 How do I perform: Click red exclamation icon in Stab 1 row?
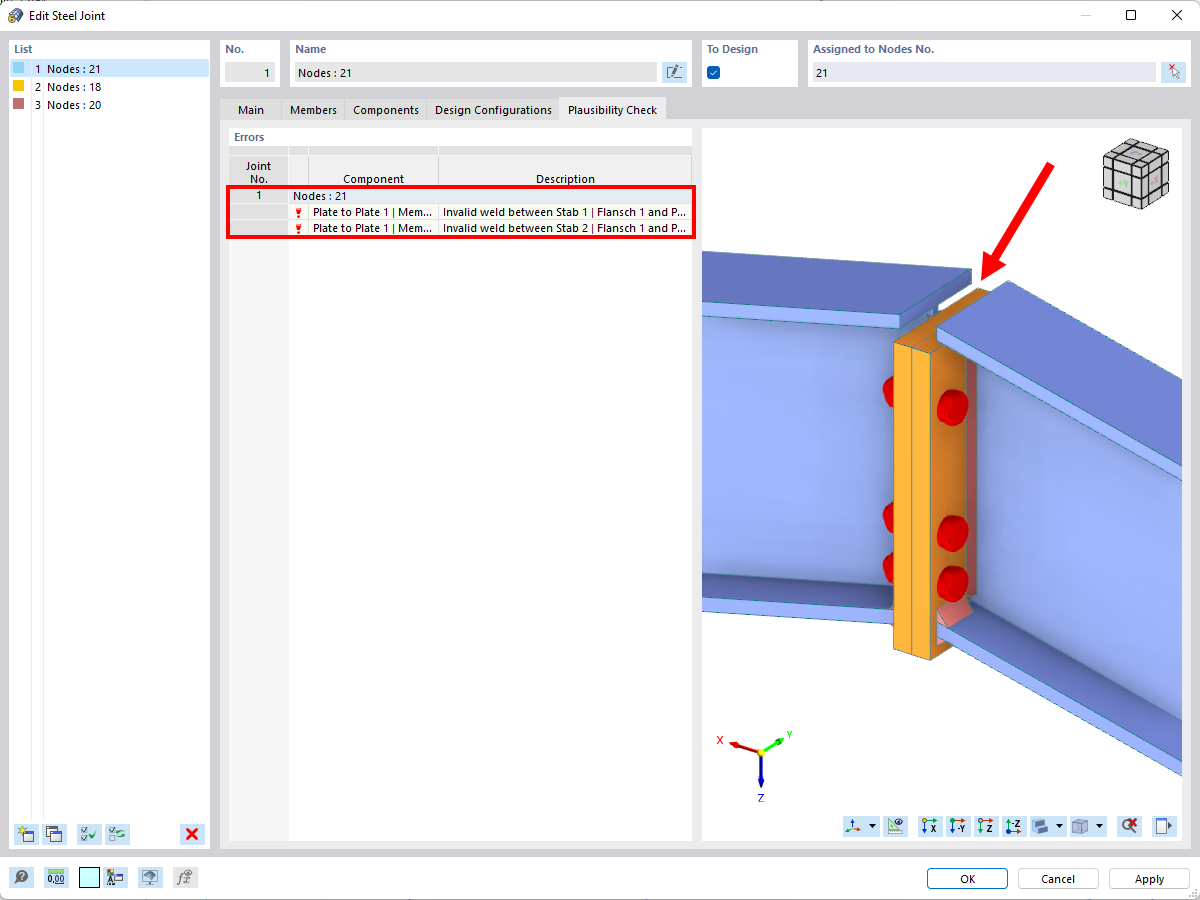coord(298,212)
